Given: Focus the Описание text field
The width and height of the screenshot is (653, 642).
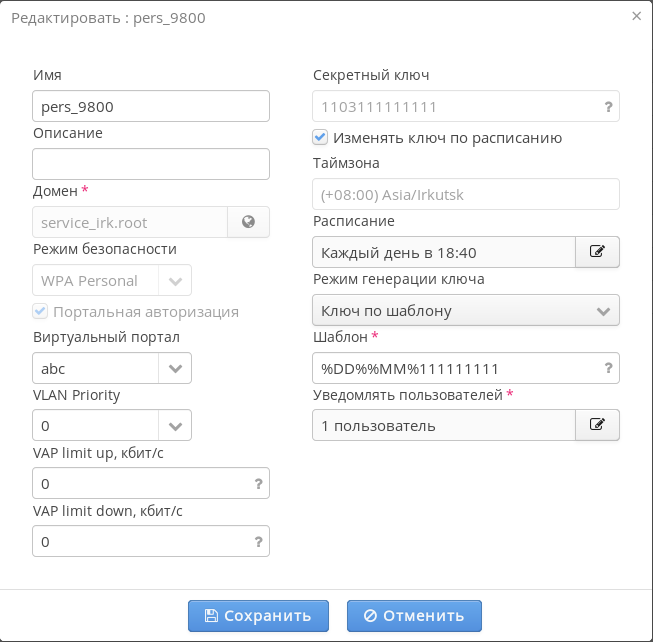Looking at the screenshot, I should 151,164.
